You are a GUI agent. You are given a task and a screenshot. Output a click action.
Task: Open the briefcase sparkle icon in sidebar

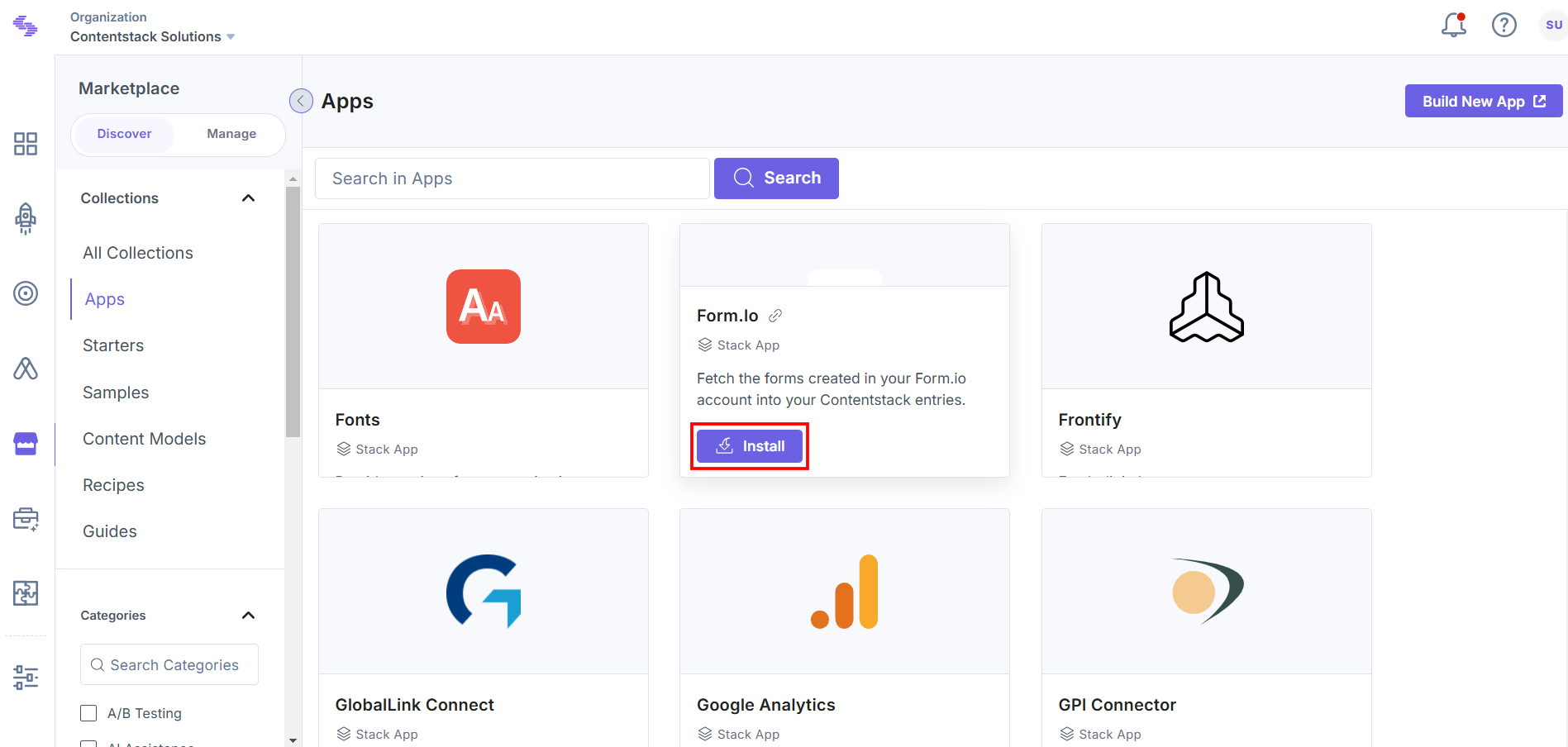26,519
